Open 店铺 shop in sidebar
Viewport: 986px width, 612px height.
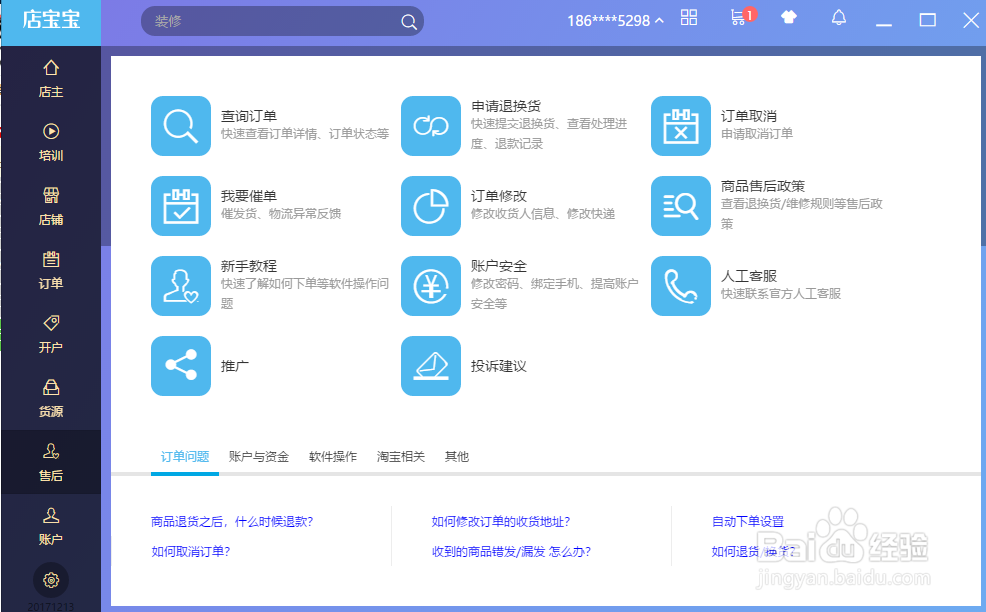[51, 206]
